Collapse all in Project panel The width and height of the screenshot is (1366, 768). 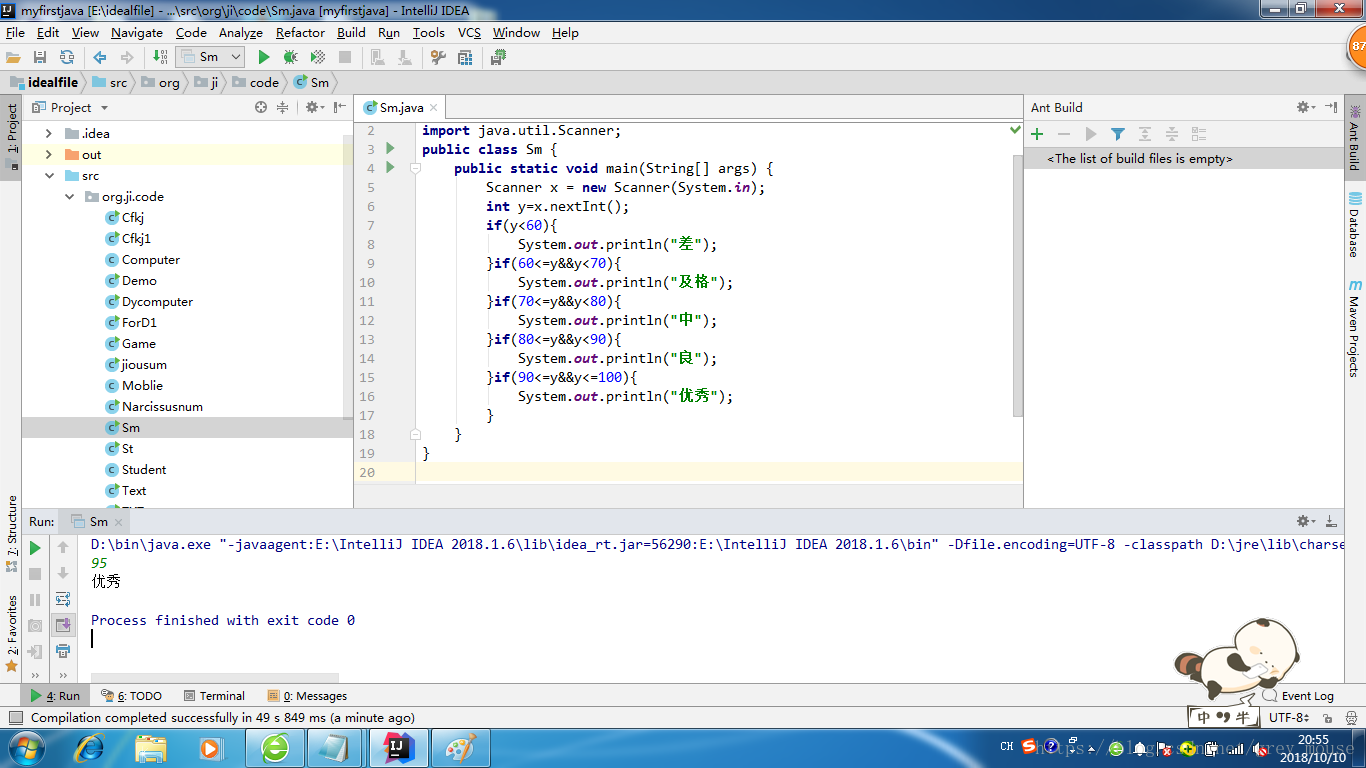(283, 107)
